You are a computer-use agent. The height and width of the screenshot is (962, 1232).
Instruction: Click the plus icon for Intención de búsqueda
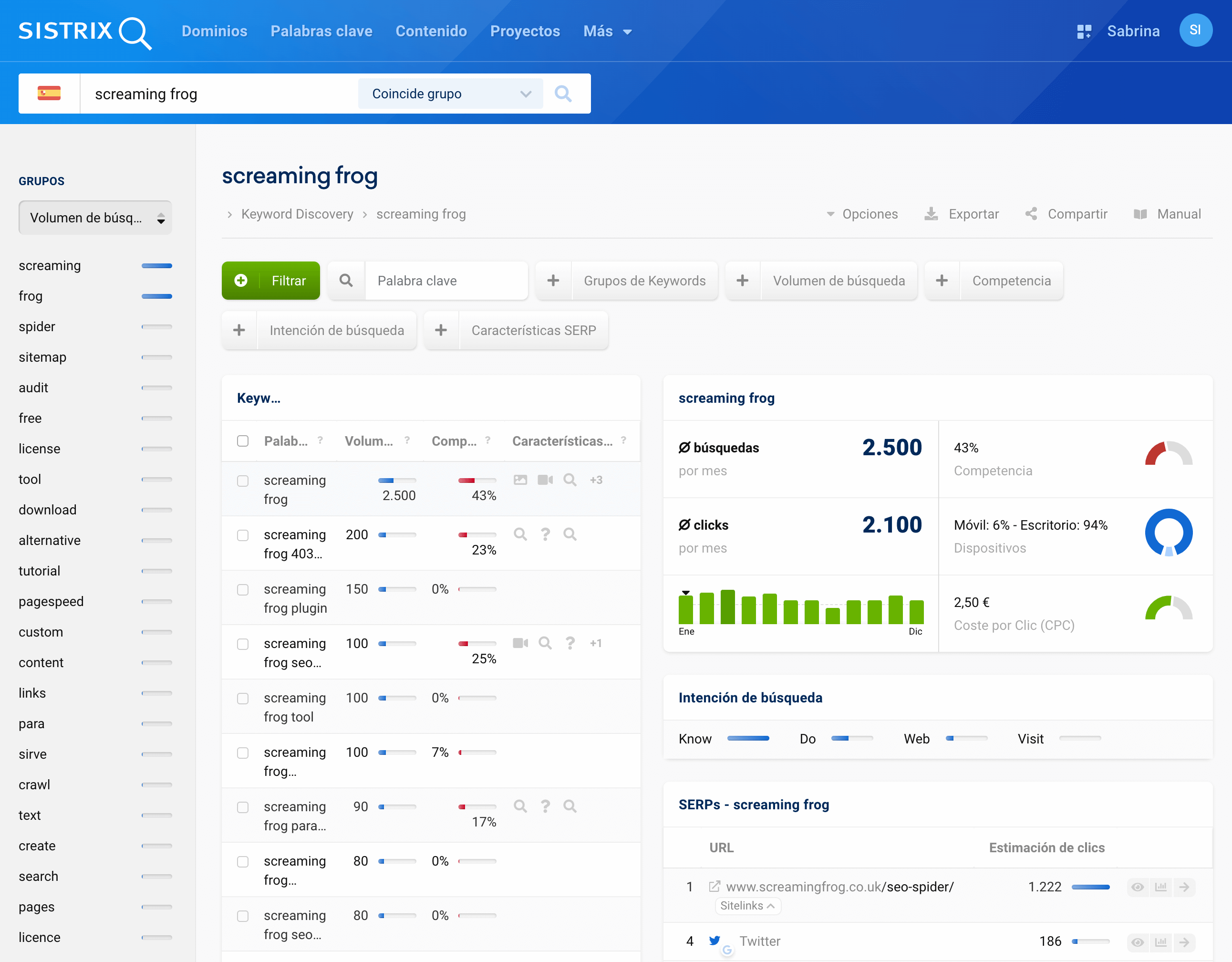pyautogui.click(x=239, y=330)
